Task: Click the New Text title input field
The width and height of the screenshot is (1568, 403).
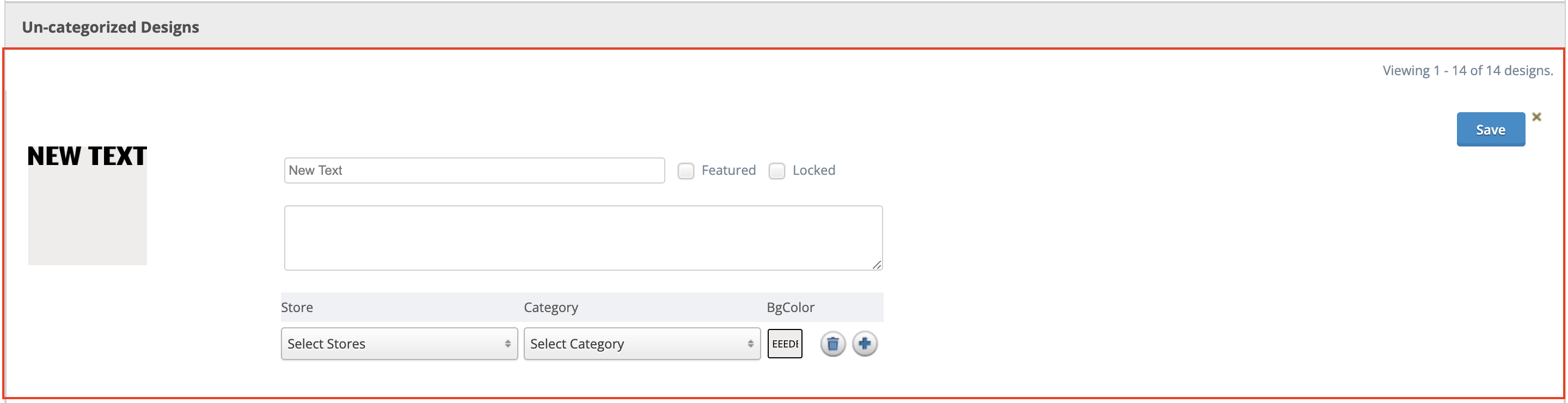Action: (474, 170)
